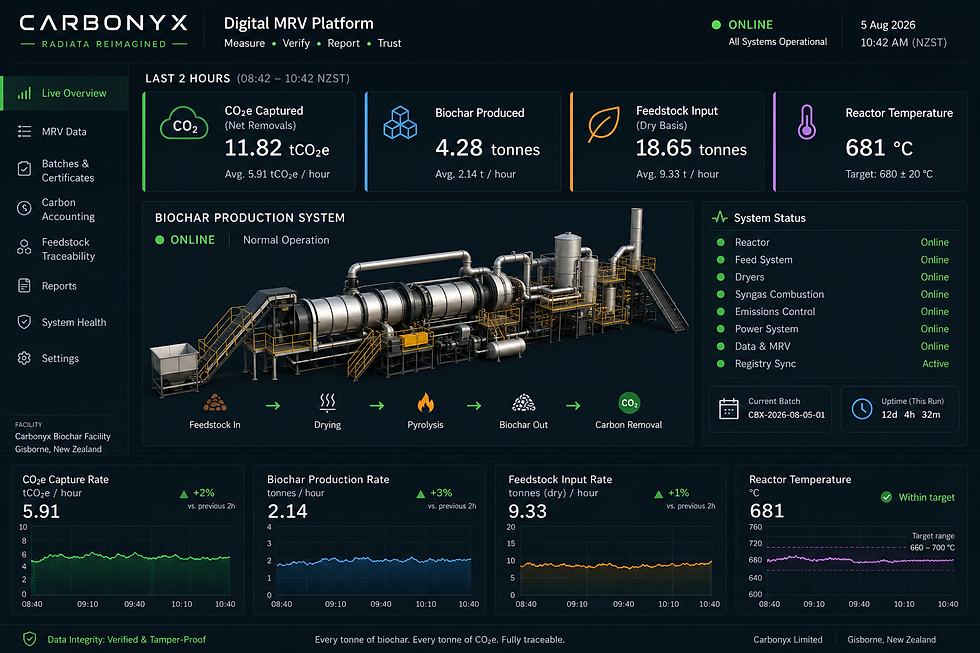Screen dimensions: 980x653
Task: Click the System Health shield icon
Action: [24, 322]
